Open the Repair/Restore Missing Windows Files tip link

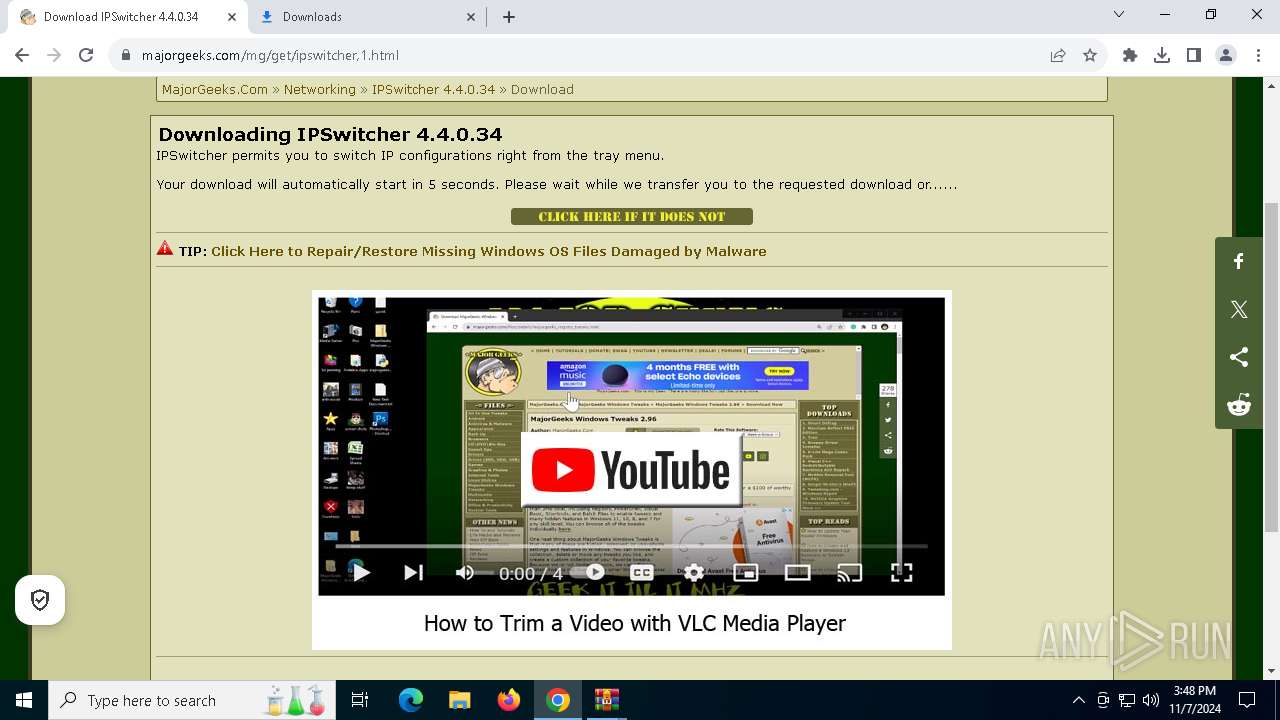488,251
